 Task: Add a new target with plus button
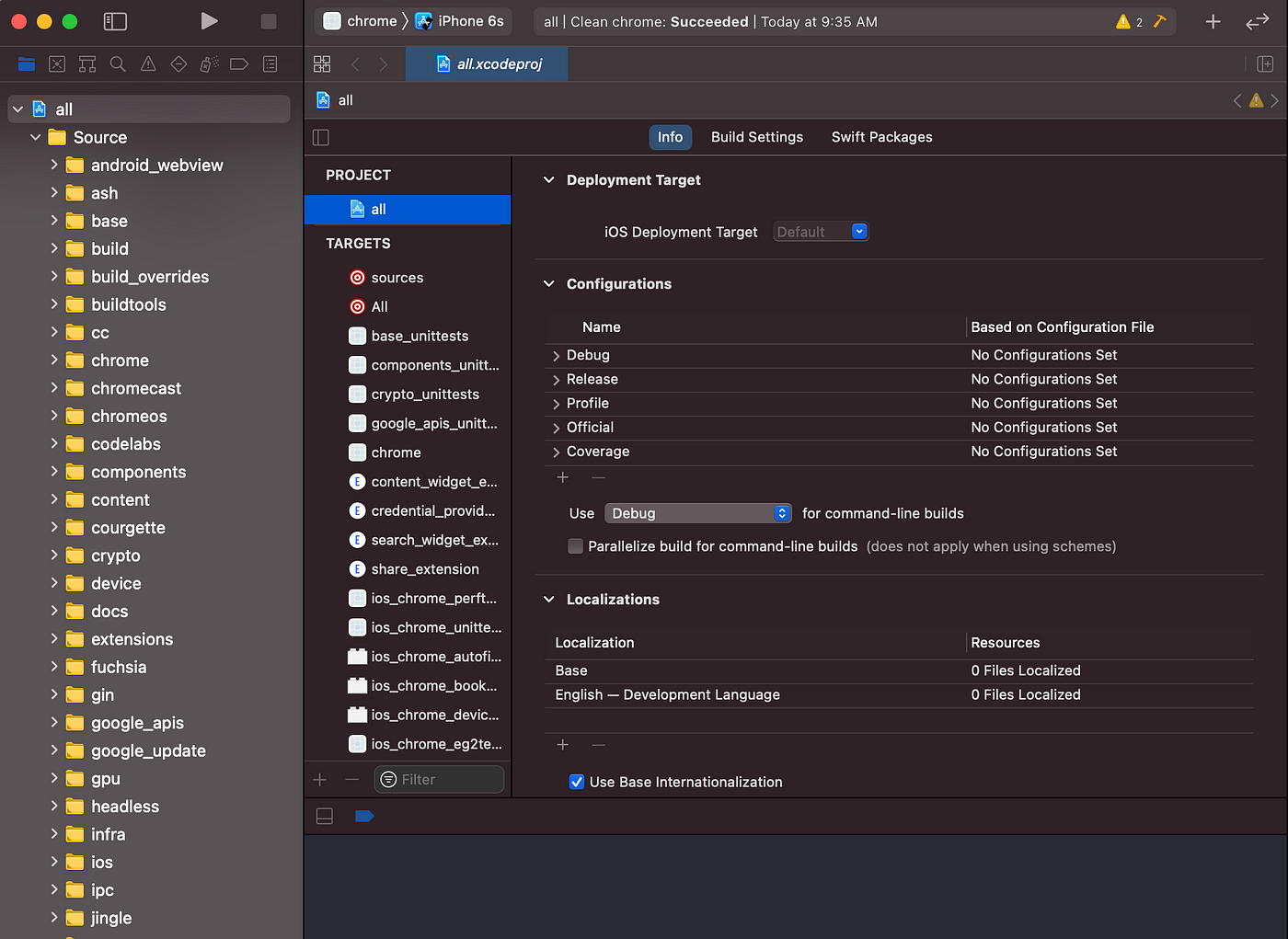click(x=320, y=779)
